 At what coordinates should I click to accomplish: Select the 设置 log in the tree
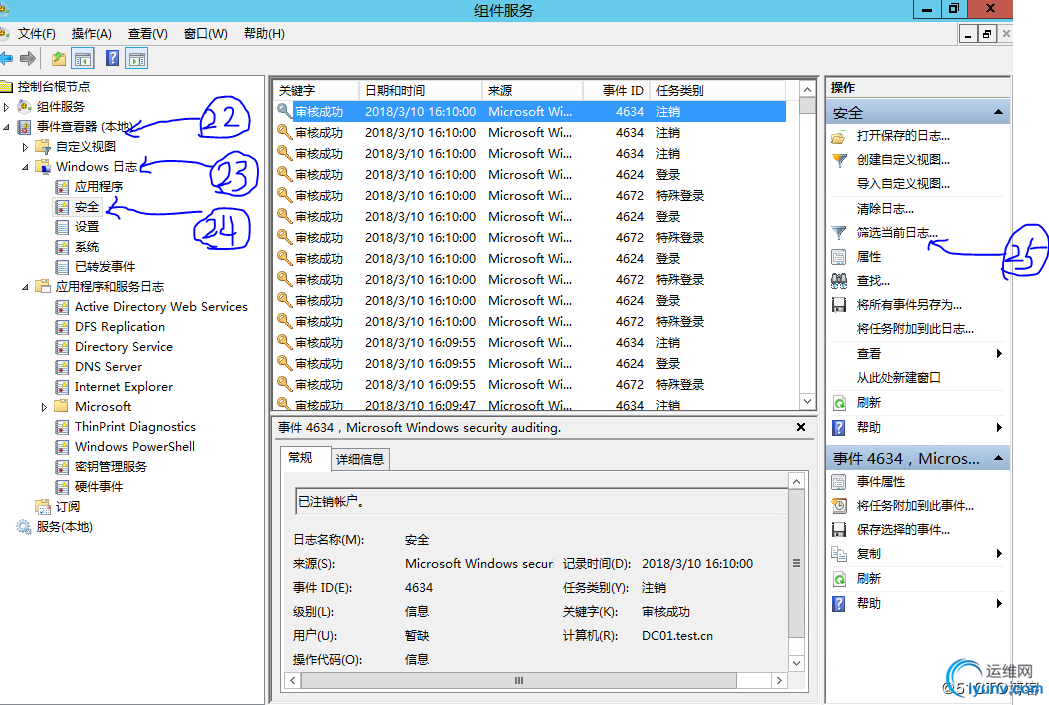coord(87,227)
